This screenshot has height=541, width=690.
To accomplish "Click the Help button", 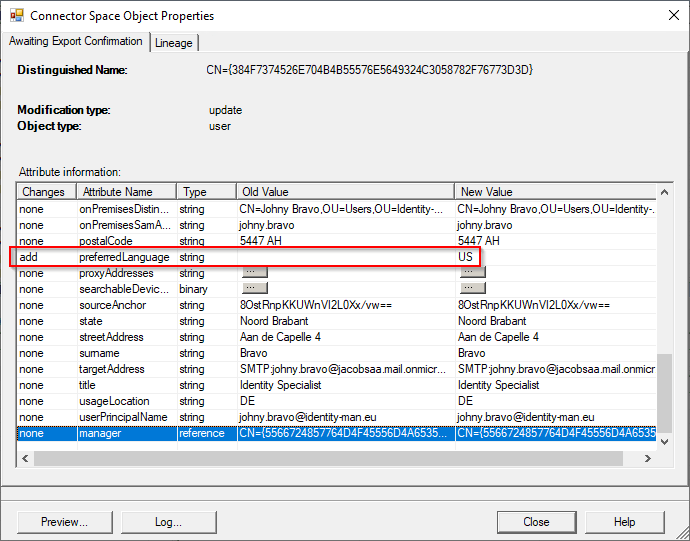I will click(624, 522).
